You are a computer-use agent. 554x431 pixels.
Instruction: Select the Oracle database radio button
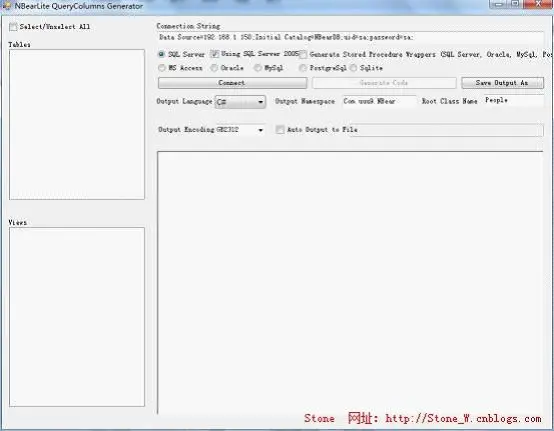[214, 68]
